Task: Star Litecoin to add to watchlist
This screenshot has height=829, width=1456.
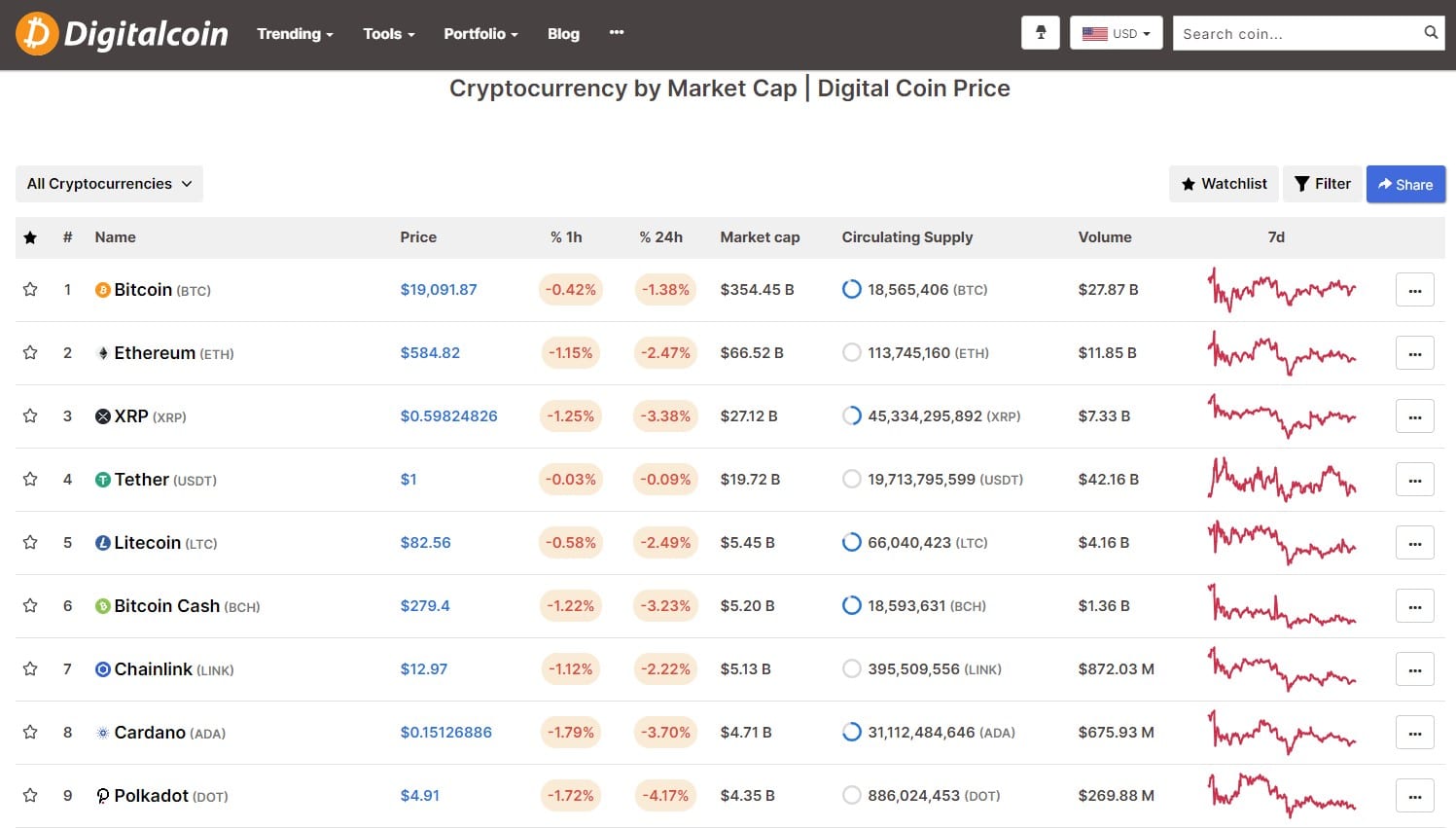Action: [30, 543]
